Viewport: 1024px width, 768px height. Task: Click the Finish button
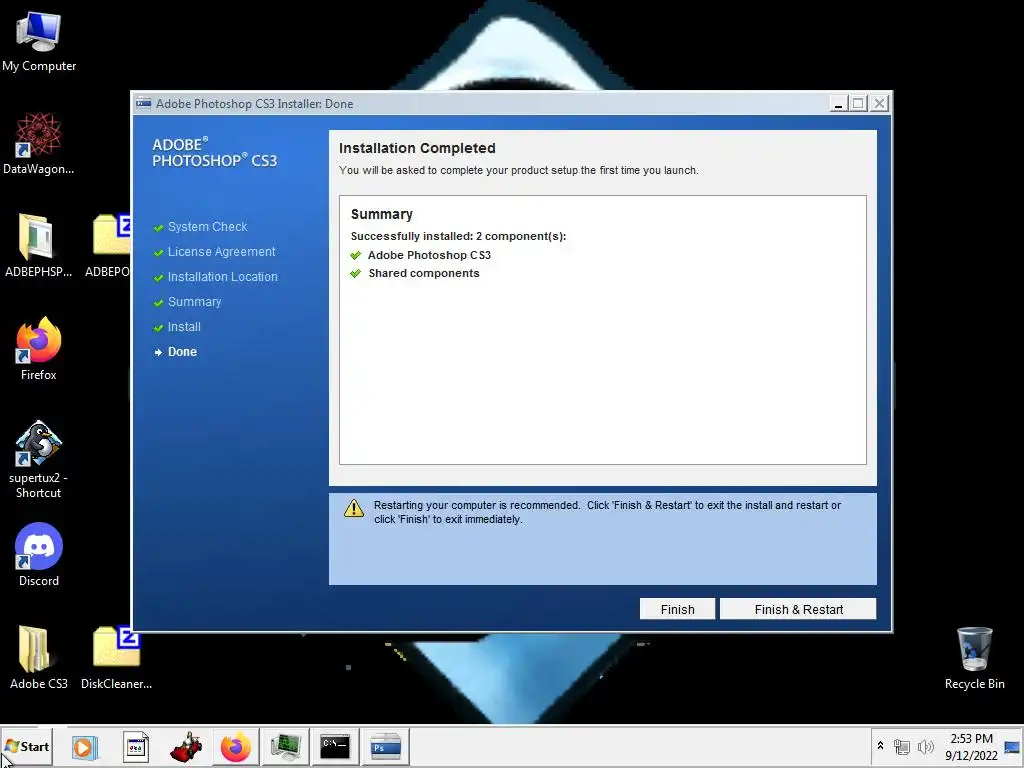(677, 609)
